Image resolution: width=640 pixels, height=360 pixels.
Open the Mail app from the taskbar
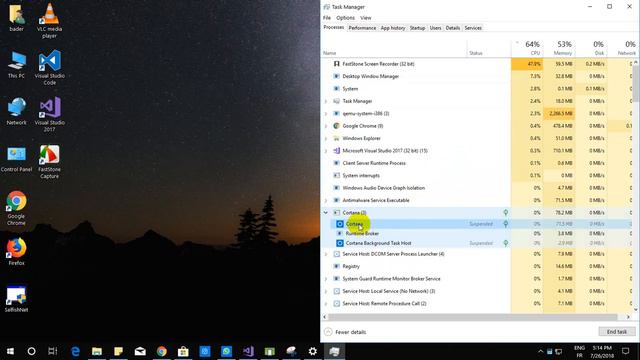140,351
